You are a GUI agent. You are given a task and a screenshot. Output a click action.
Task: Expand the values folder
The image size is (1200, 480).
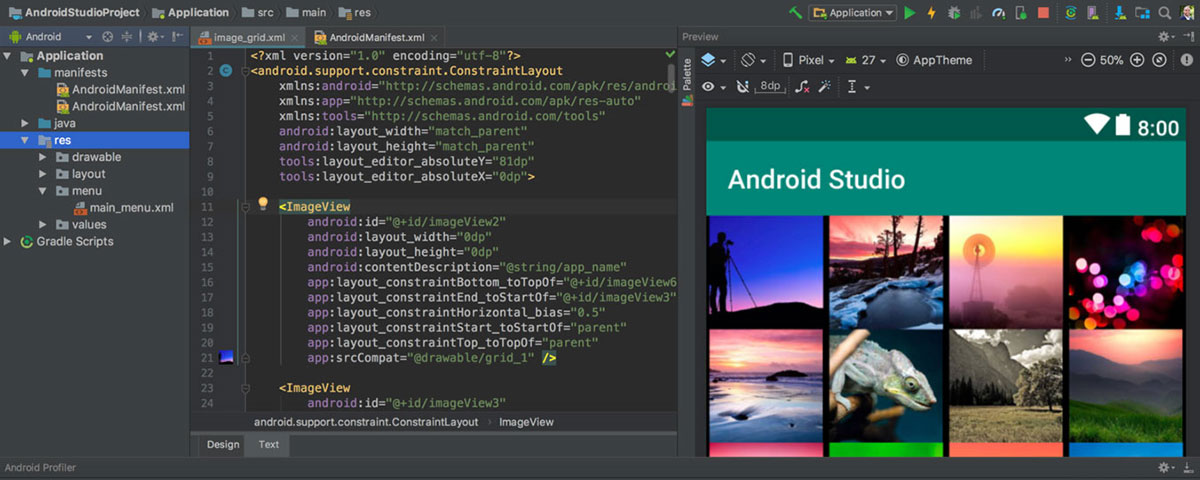(x=43, y=224)
